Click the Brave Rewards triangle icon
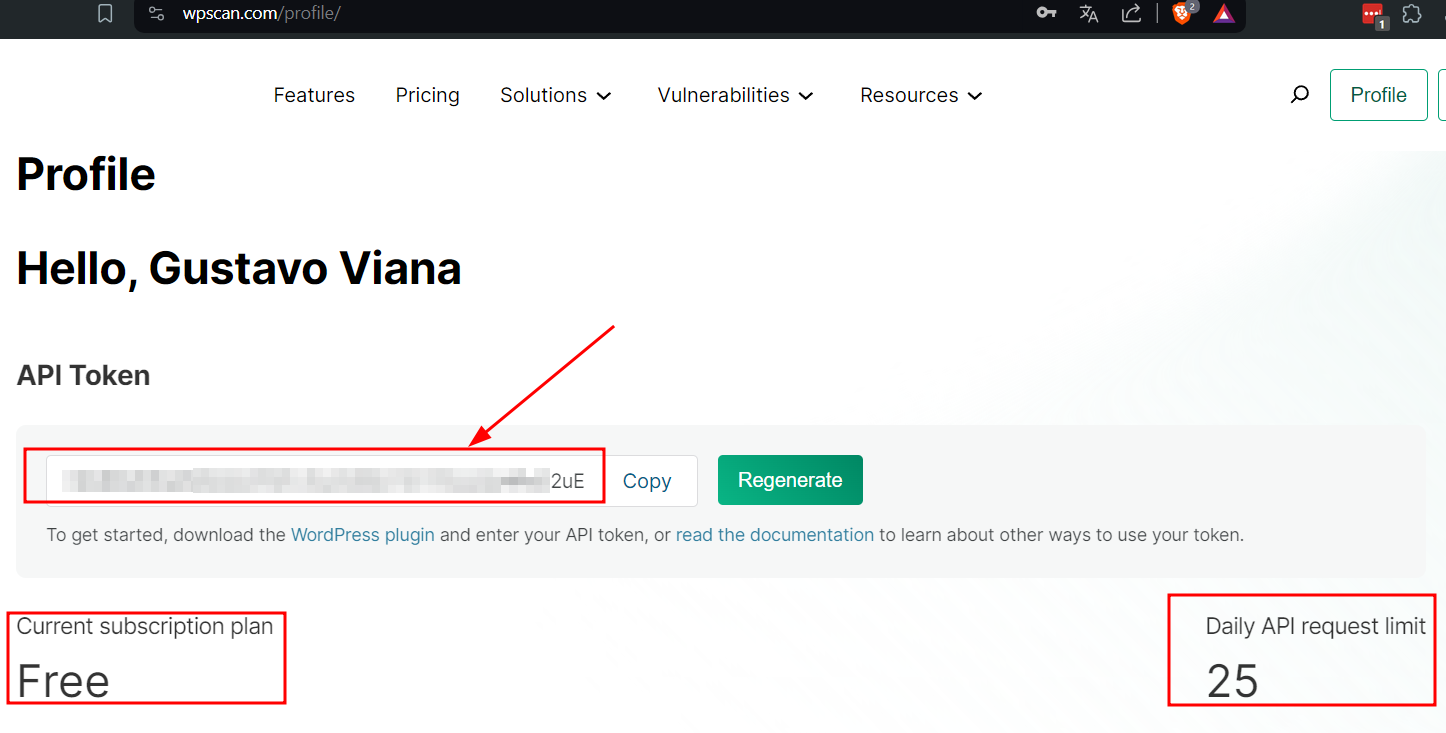Image resolution: width=1446 pixels, height=733 pixels. click(1224, 14)
